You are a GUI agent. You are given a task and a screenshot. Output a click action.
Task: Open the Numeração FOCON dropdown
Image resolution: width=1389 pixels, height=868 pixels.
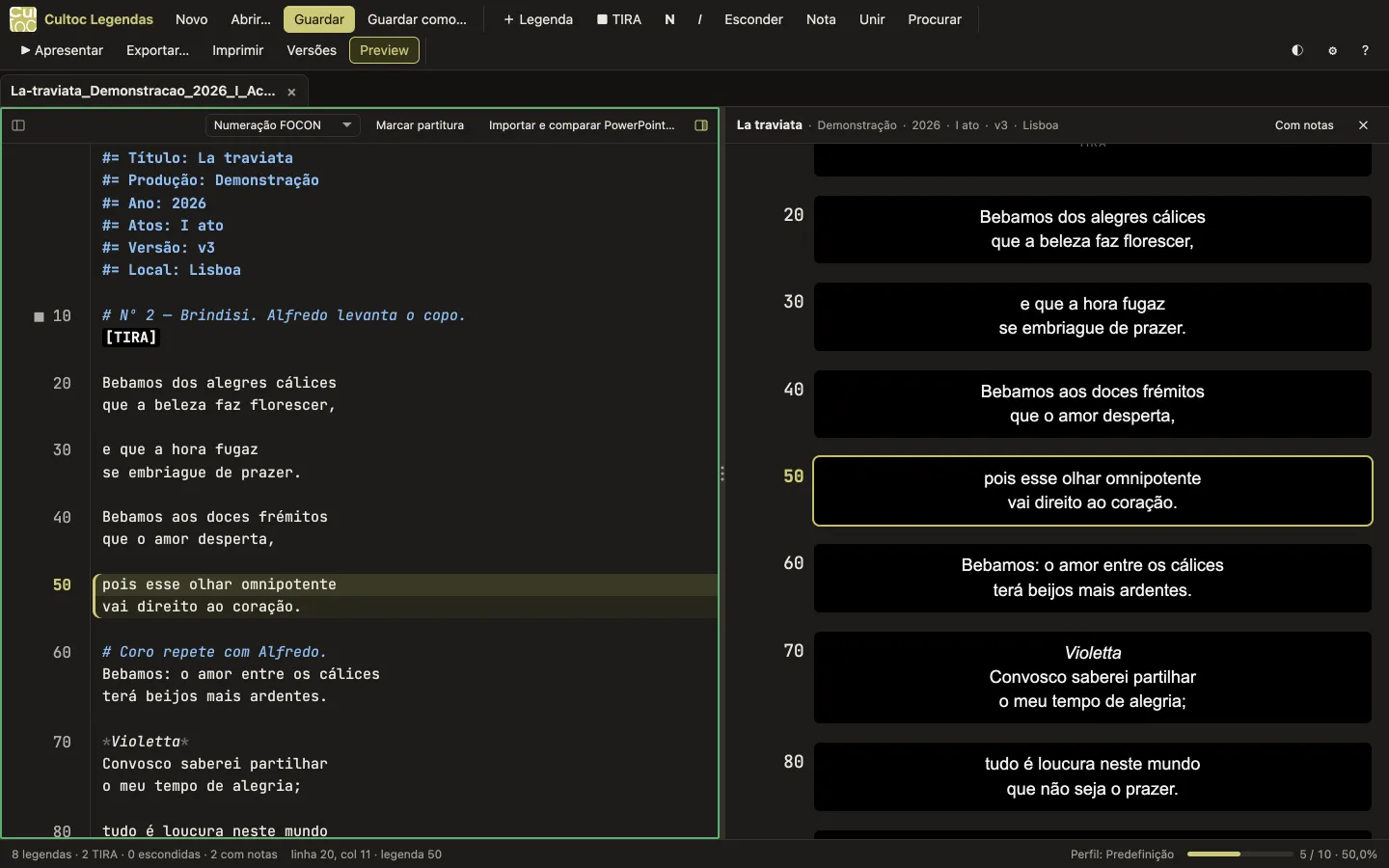[x=283, y=125]
